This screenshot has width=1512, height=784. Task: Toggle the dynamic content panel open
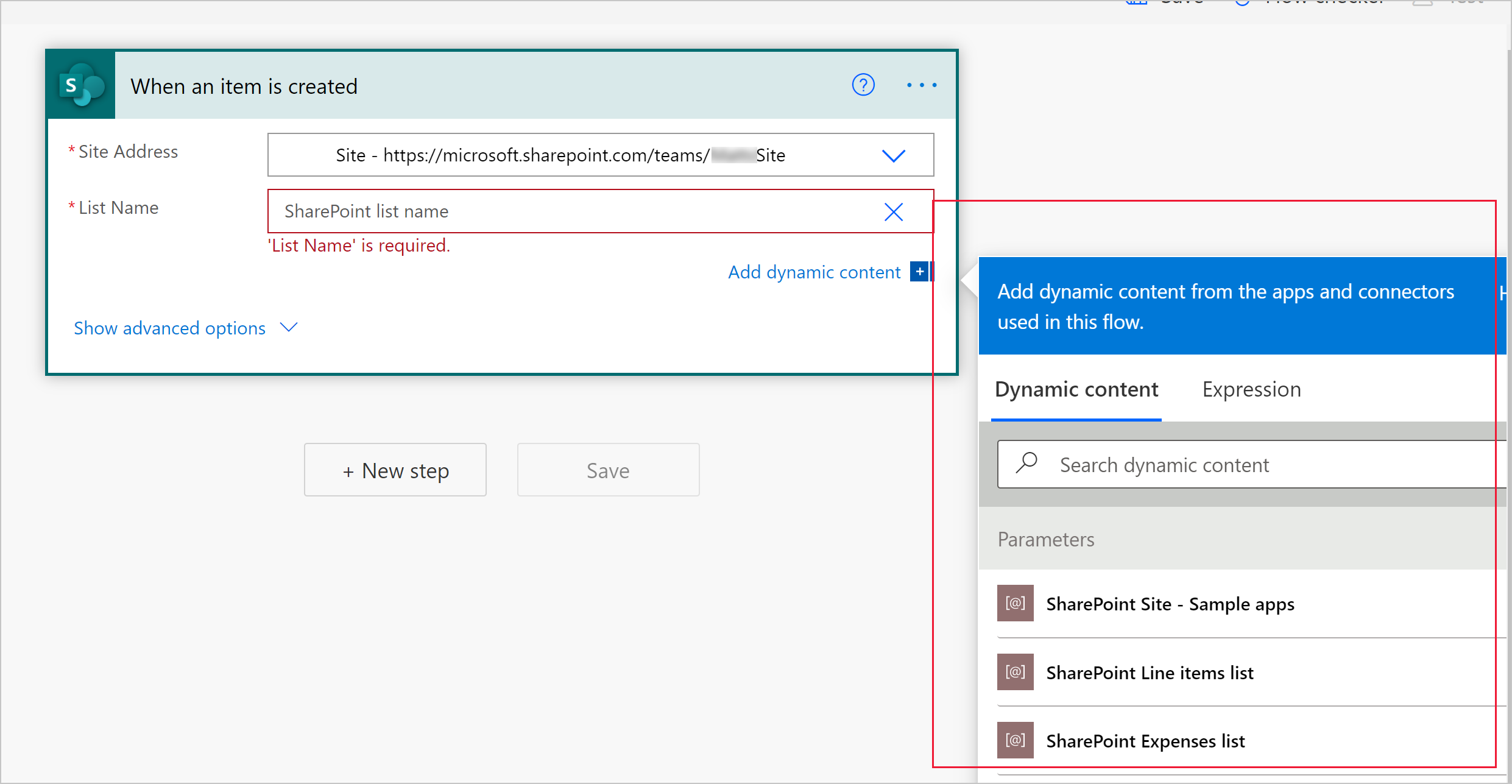pos(920,270)
